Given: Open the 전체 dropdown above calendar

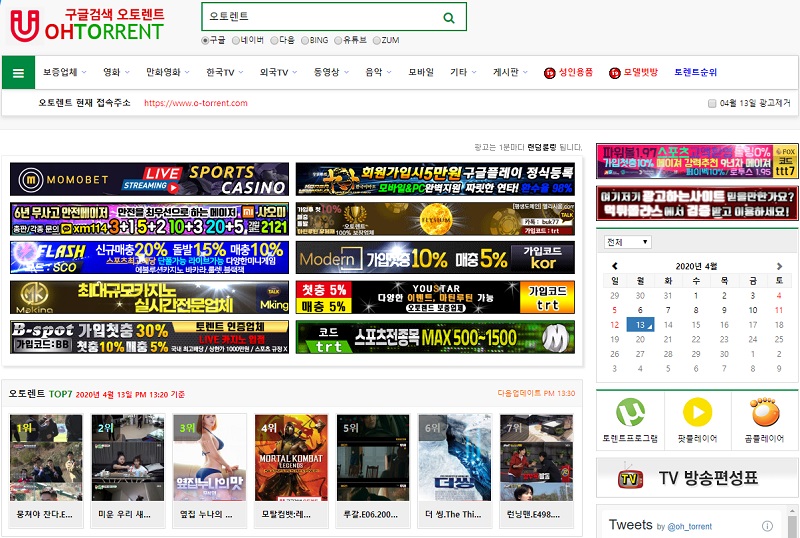Looking at the screenshot, I should click(628, 242).
